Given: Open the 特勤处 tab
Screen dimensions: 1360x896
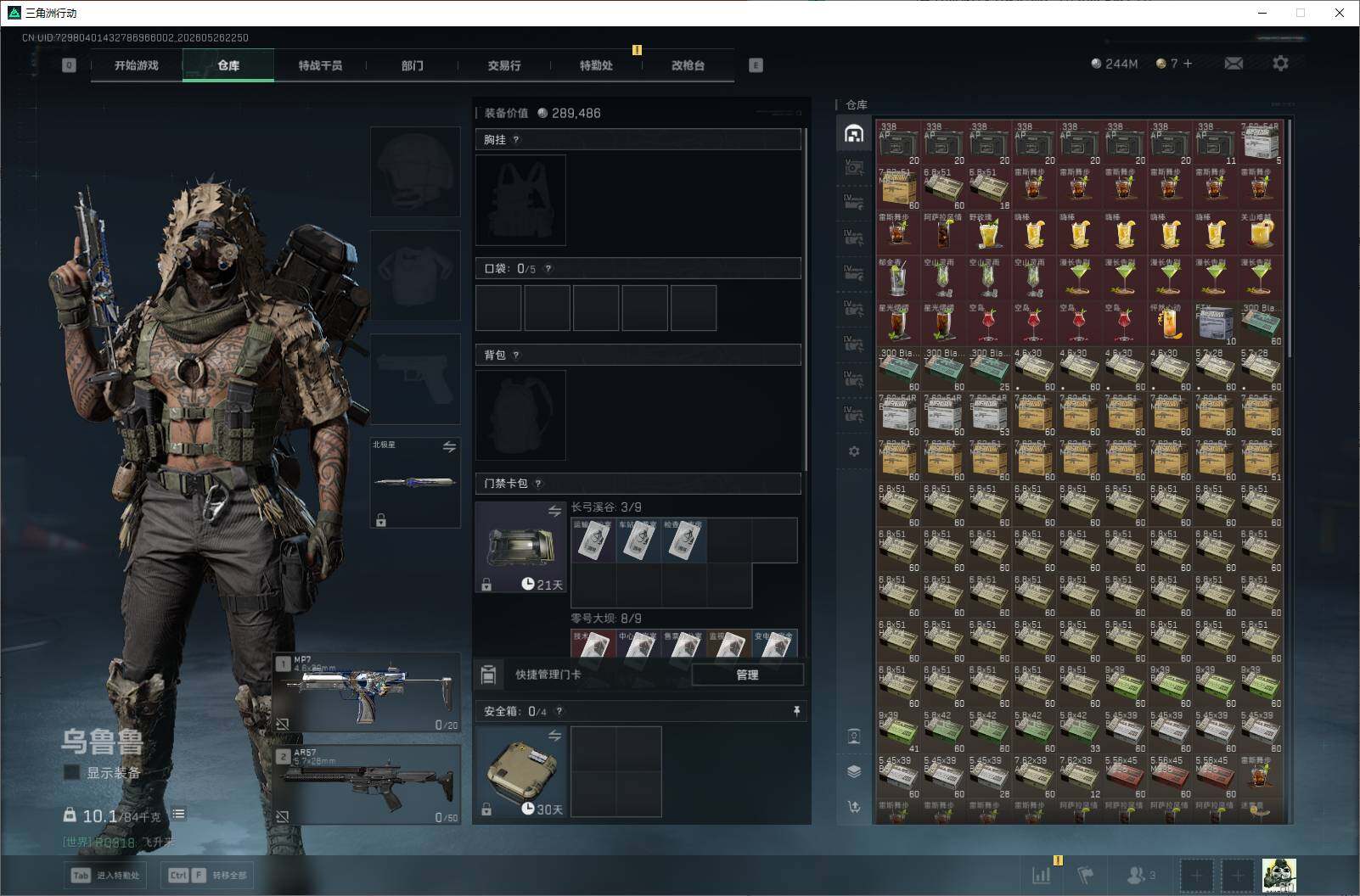Looking at the screenshot, I should coord(596,65).
